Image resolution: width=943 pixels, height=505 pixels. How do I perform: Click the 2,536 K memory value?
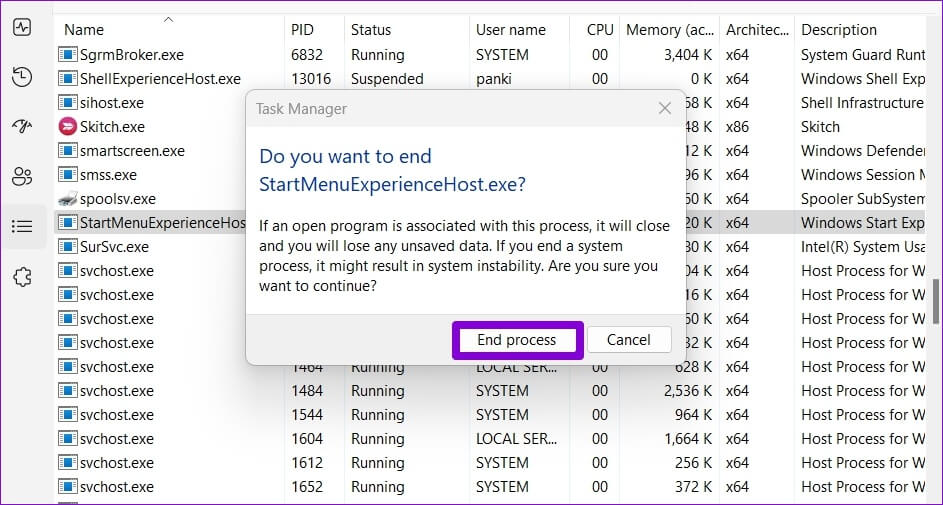pos(688,391)
